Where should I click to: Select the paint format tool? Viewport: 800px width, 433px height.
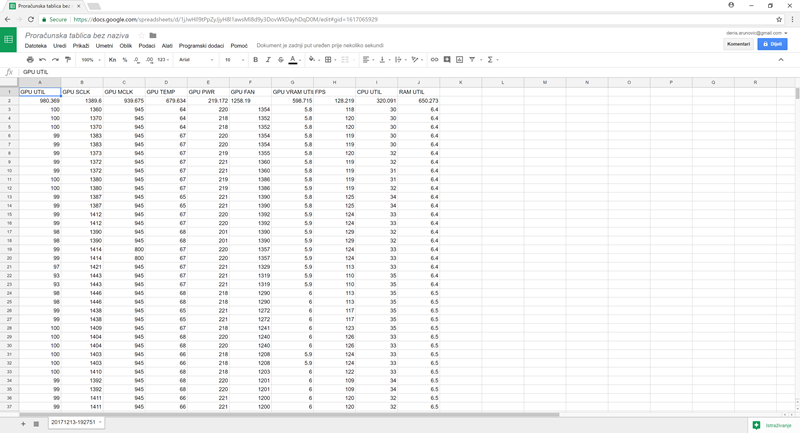coord(67,60)
